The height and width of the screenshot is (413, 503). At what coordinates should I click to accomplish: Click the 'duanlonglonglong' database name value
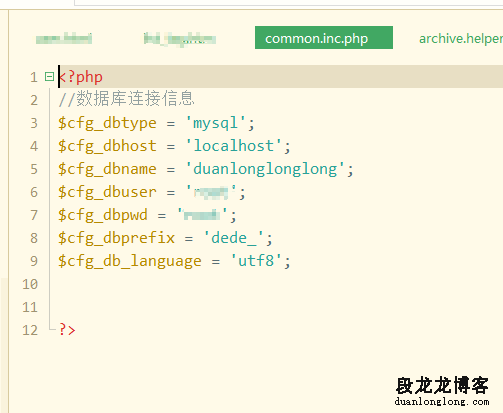click(265, 169)
